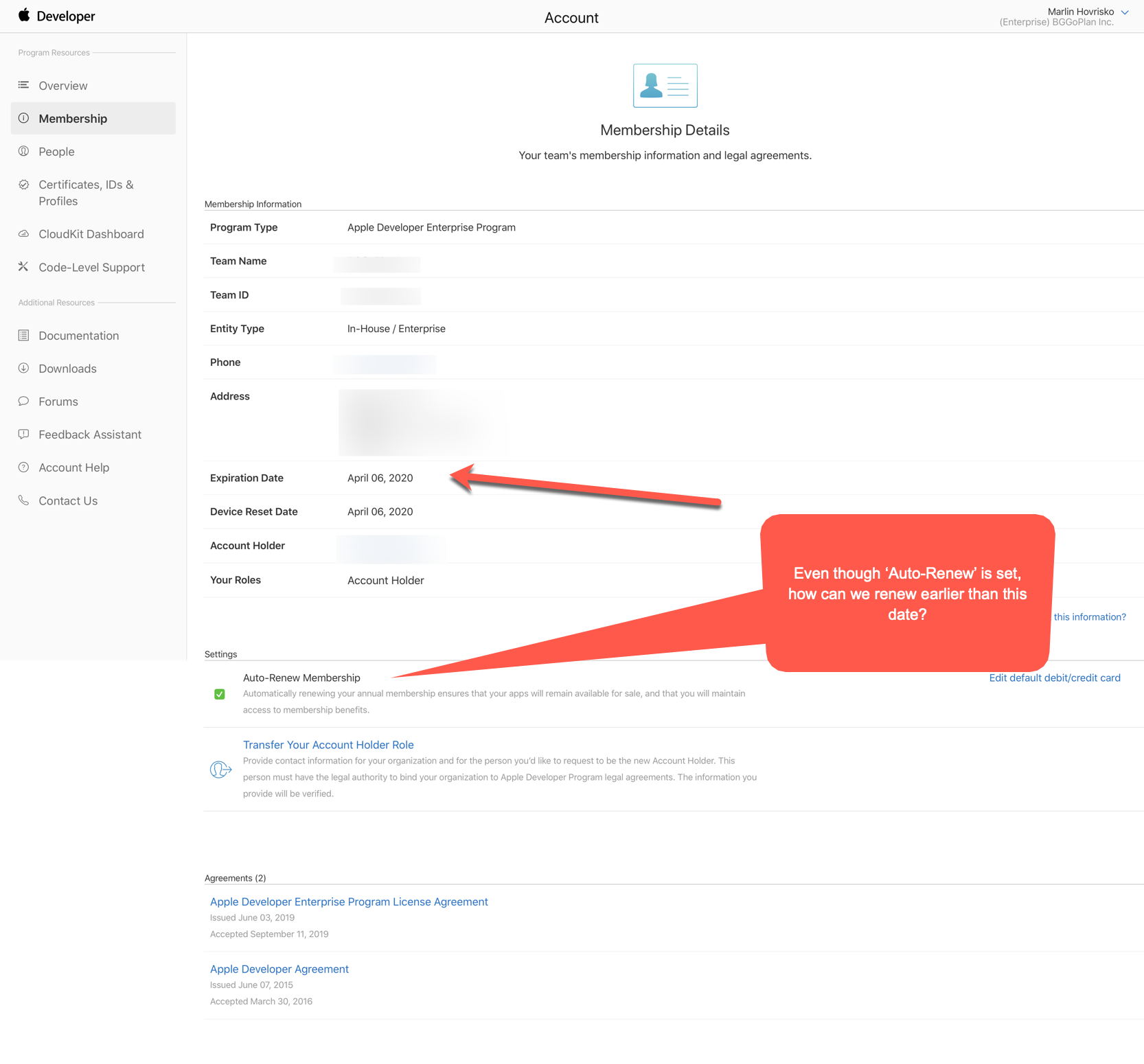The image size is (1144, 1064).
Task: Click the Forums speech bubble icon
Action: coord(23,401)
